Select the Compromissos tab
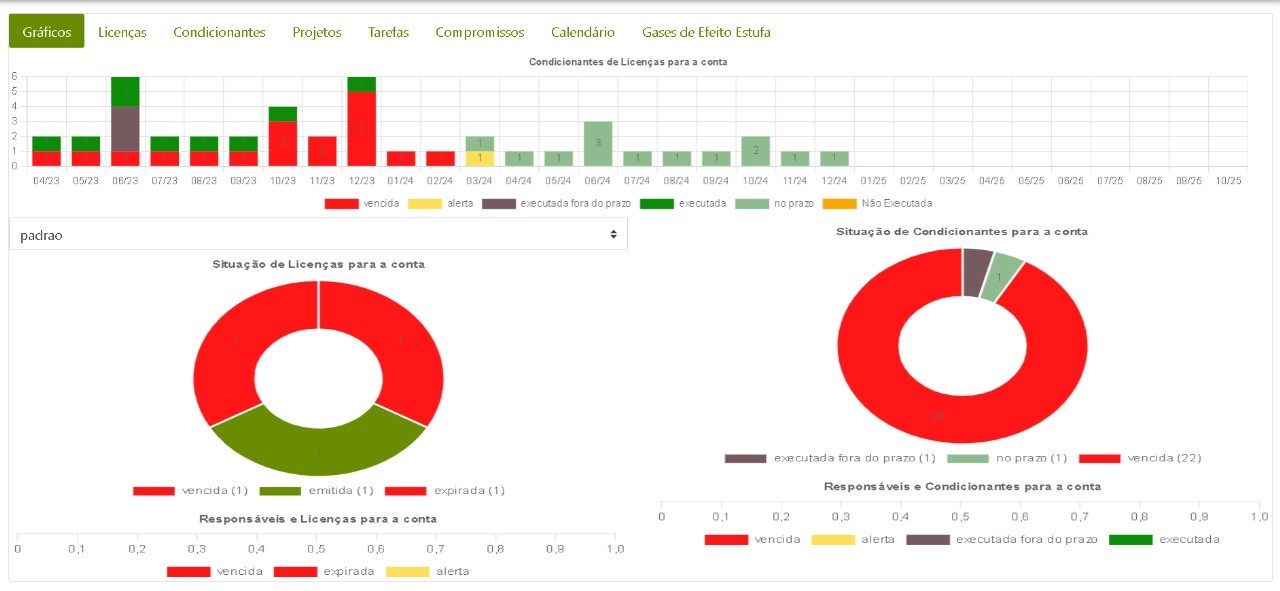 [x=479, y=32]
